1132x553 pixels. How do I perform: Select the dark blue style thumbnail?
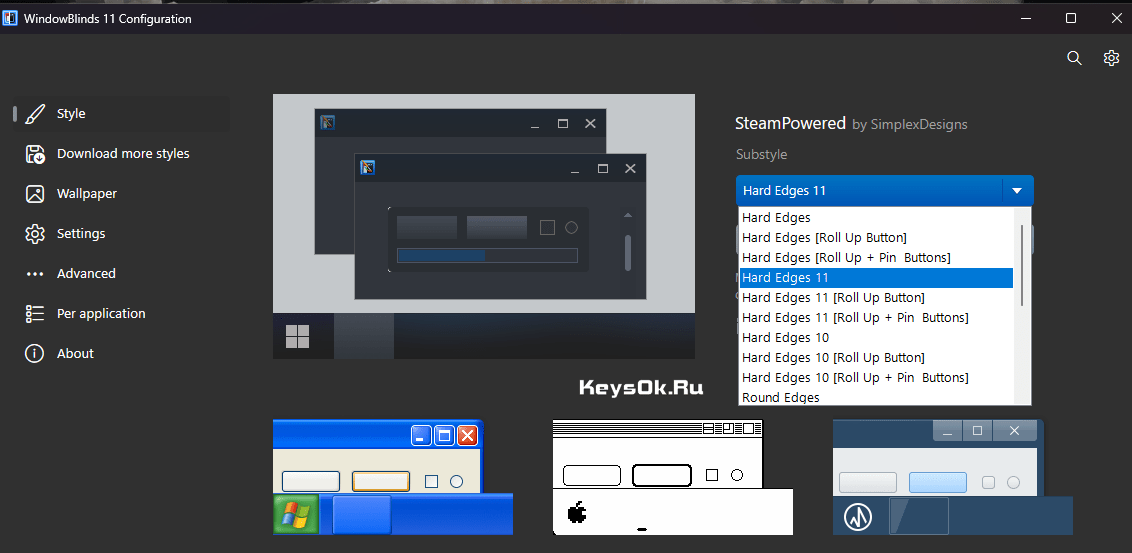point(953,477)
